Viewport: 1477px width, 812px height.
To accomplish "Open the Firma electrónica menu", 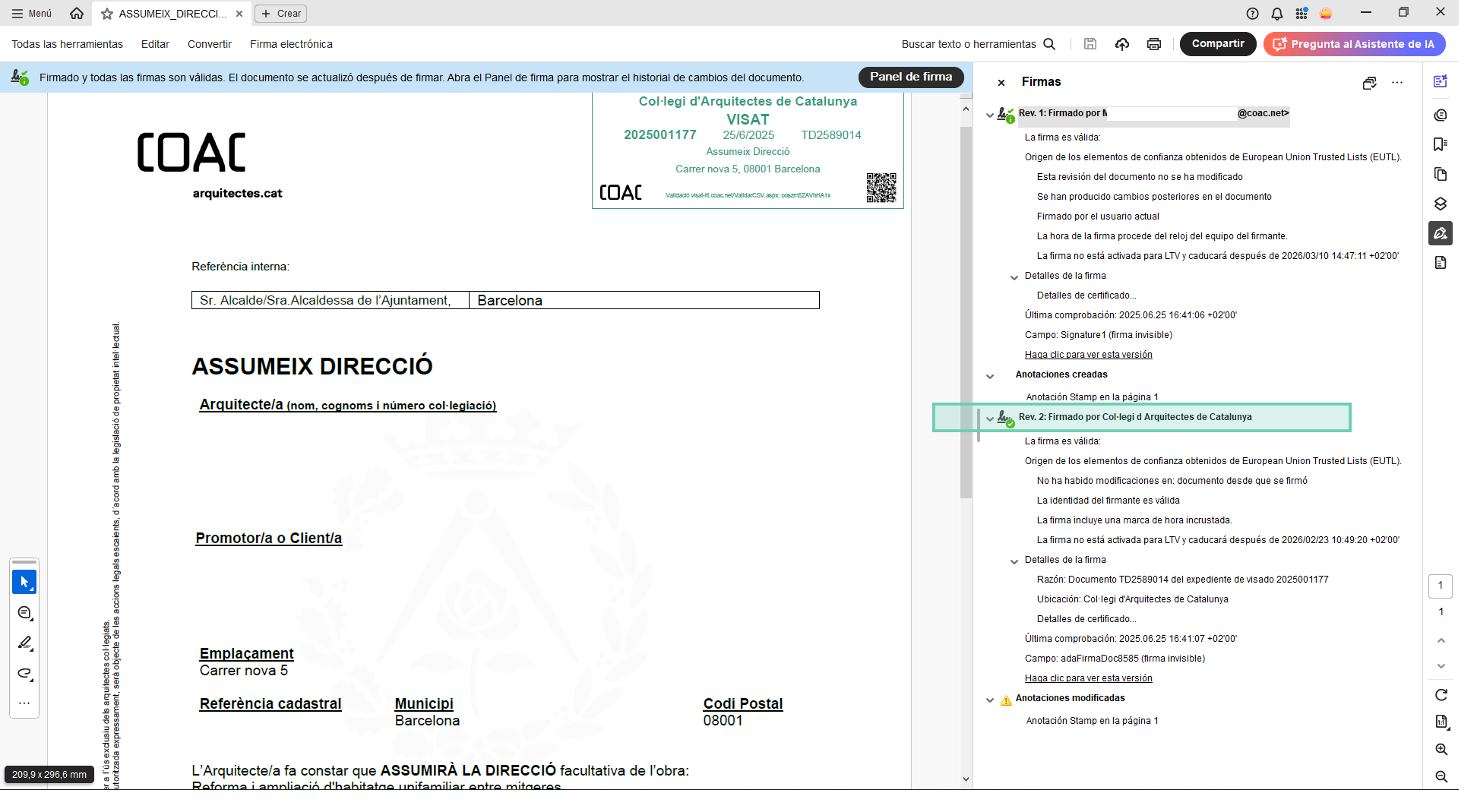I will coord(291,44).
